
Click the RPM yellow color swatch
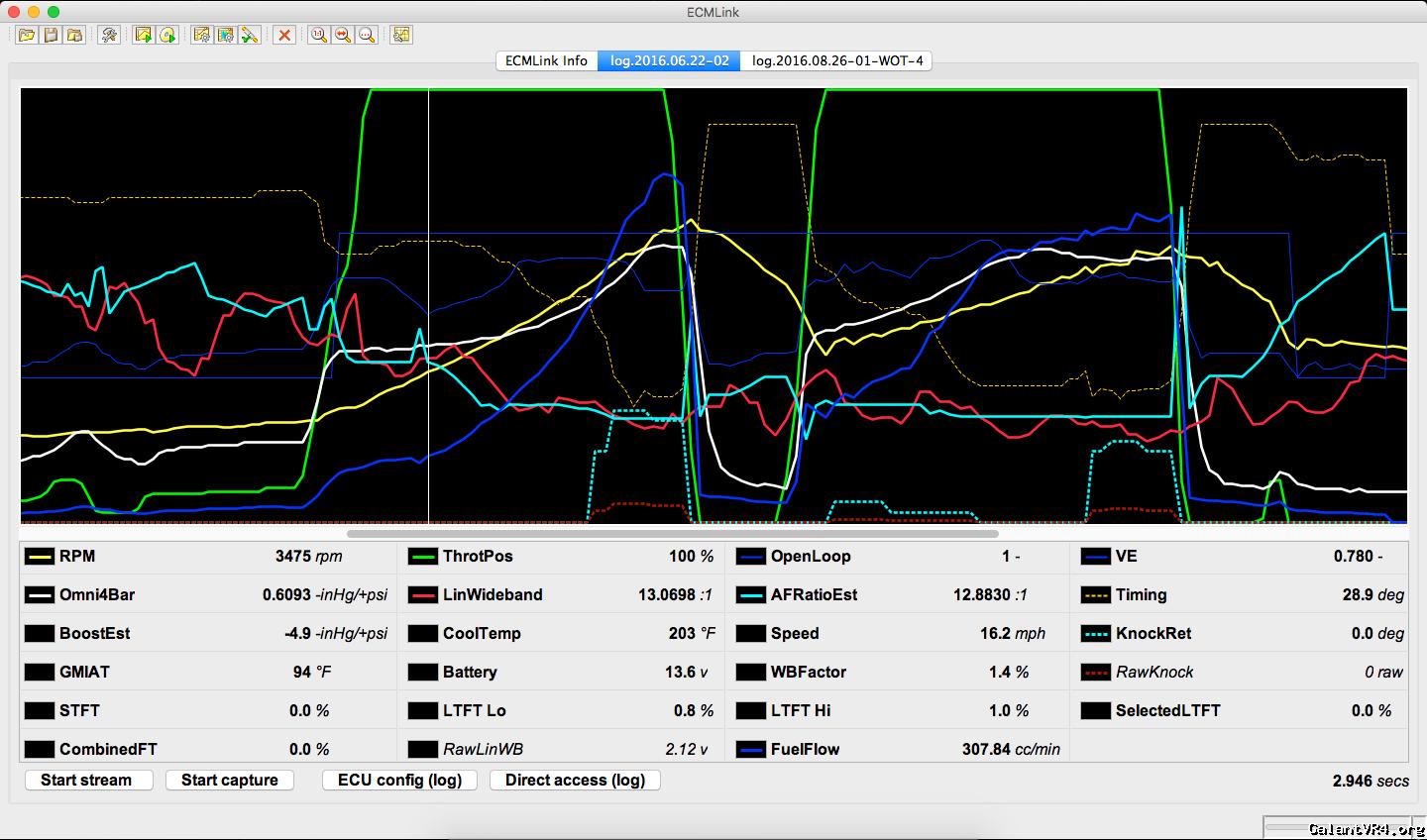(40, 557)
